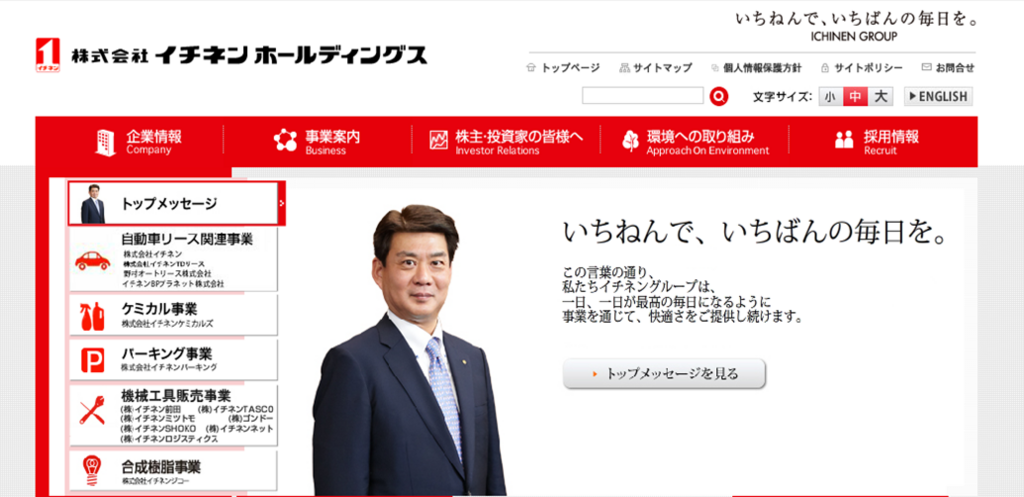This screenshot has width=1024, height=497.
Task: Select 合成樹脂事業 in side list
Action: click(x=173, y=471)
